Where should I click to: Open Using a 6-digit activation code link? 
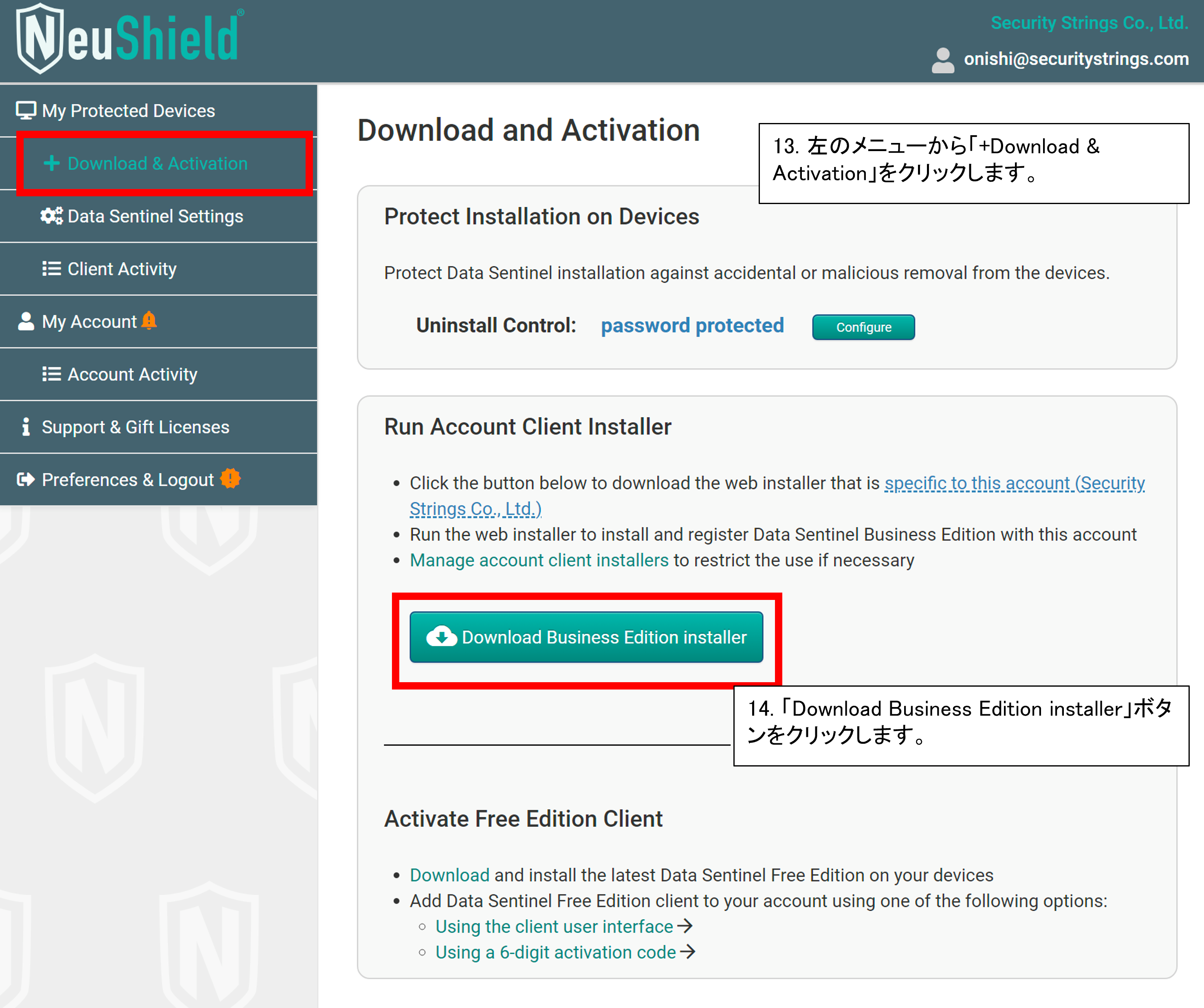pyautogui.click(x=556, y=953)
